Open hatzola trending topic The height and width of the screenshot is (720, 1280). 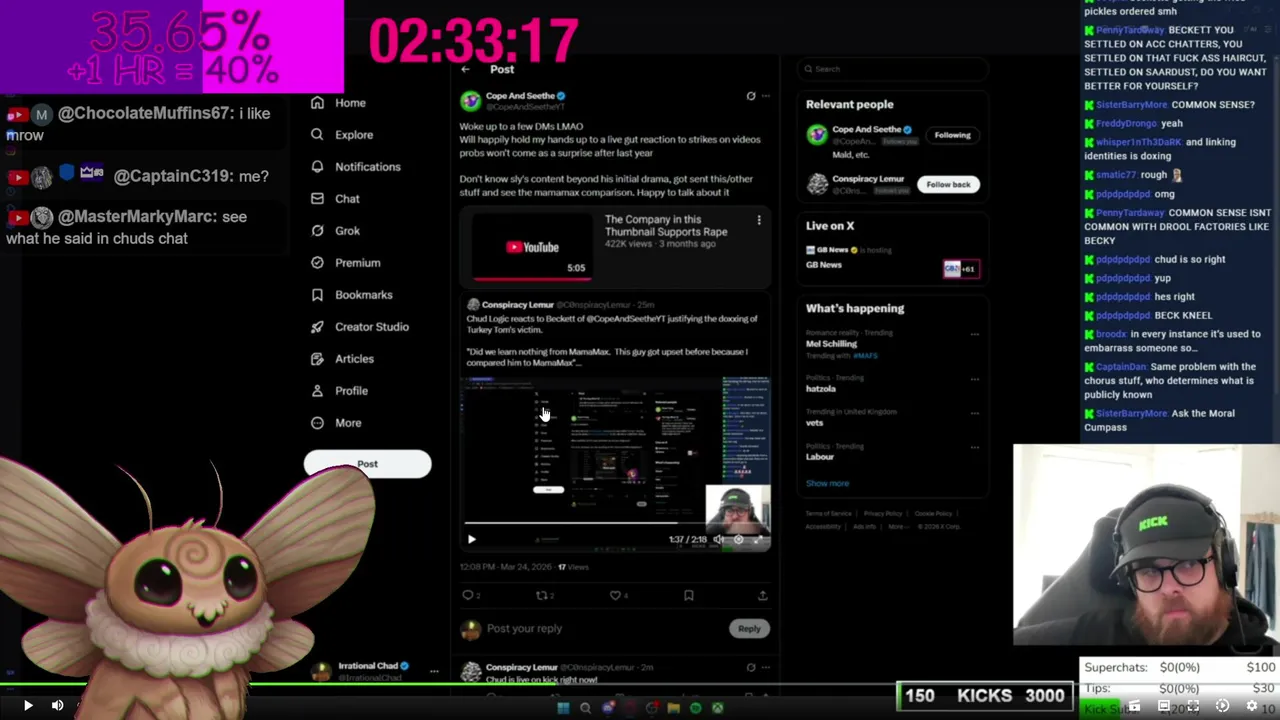[x=820, y=388]
